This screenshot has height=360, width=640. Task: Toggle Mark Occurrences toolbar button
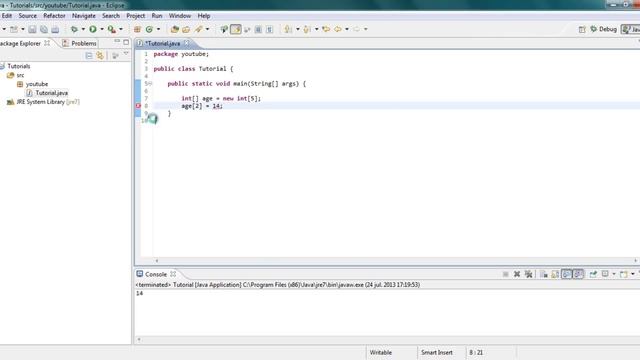click(236, 29)
